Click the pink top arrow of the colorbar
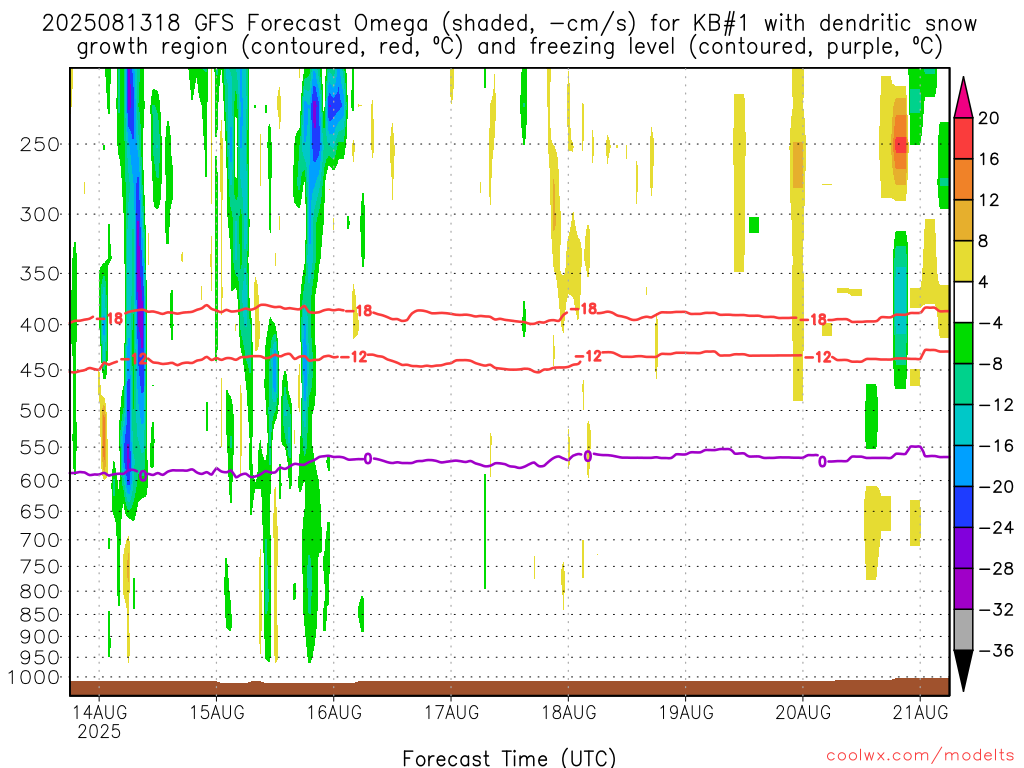This screenshot has height=768, width=1024. 963,98
